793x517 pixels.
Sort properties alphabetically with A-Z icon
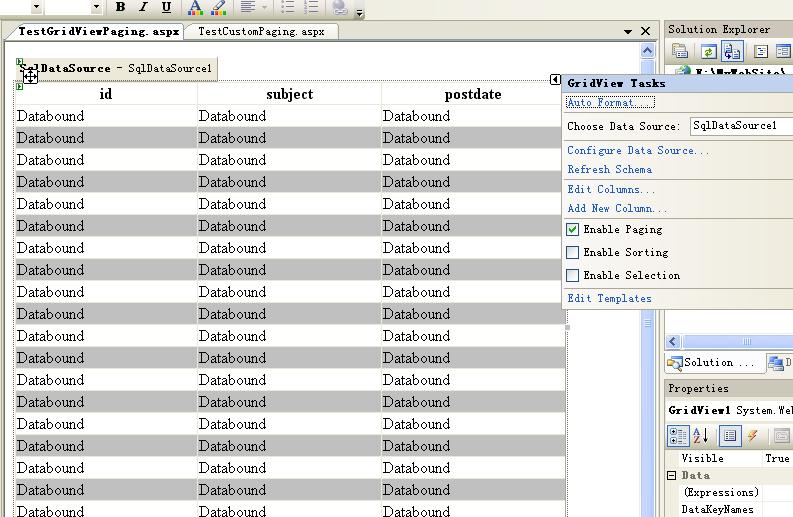pyautogui.click(x=701, y=436)
